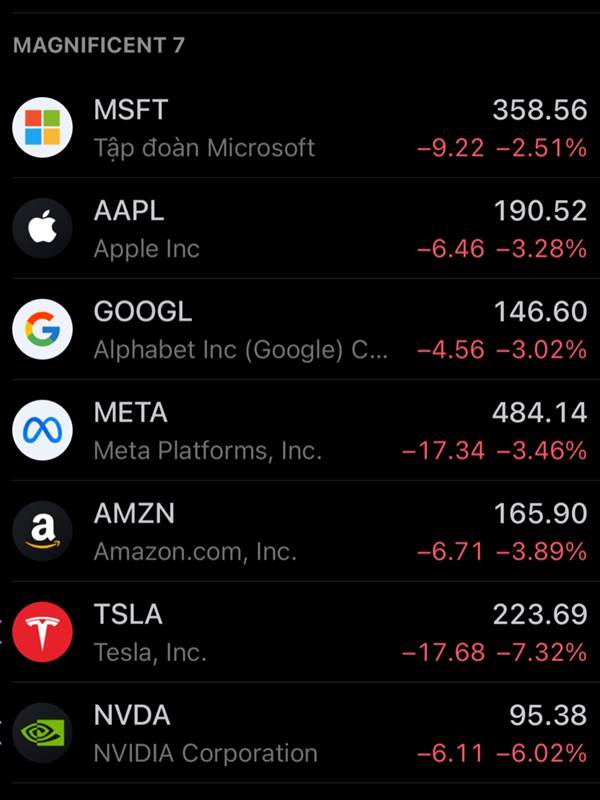Tap the NVIDIA logo icon
The image size is (600, 800).
42,733
